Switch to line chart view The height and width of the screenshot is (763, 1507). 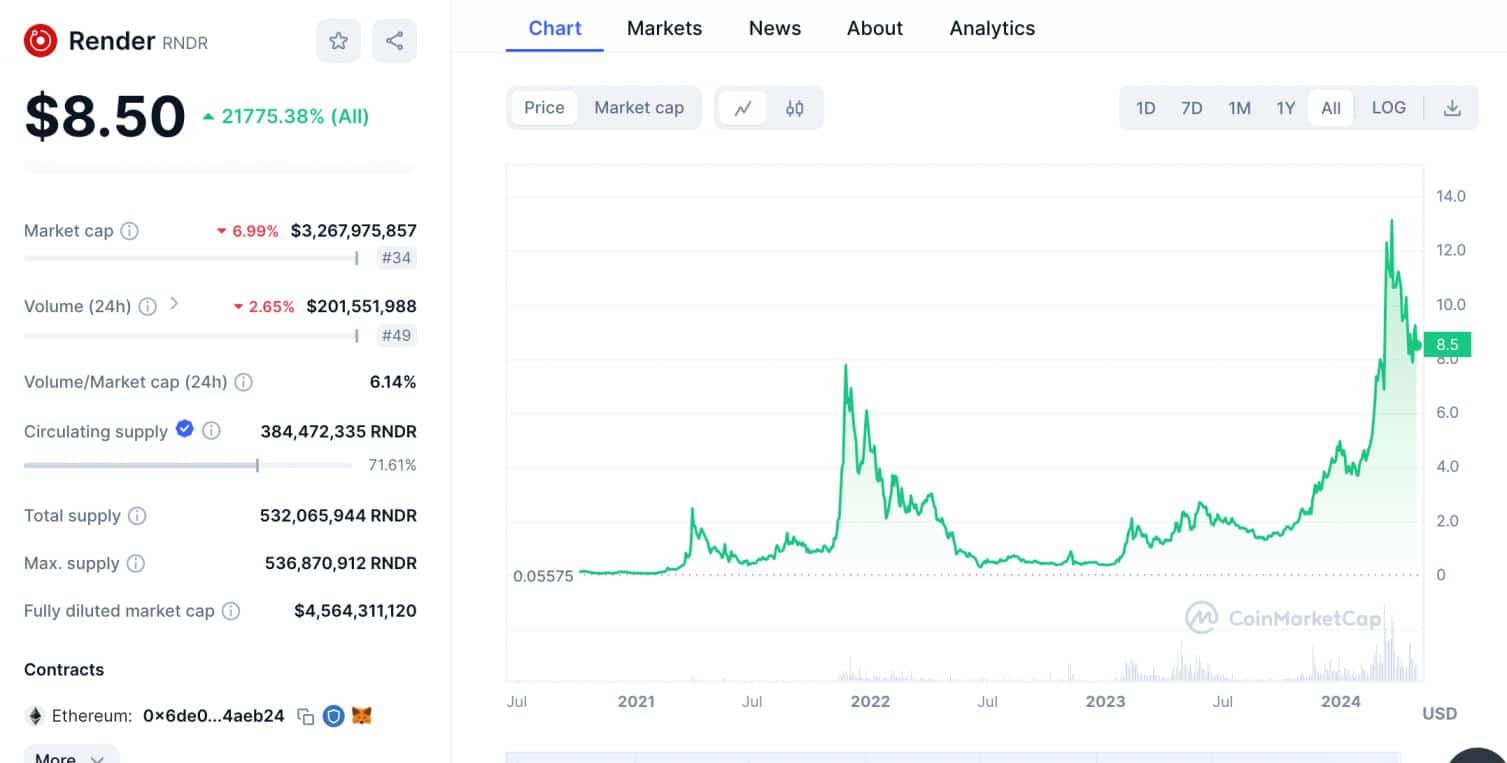743,108
